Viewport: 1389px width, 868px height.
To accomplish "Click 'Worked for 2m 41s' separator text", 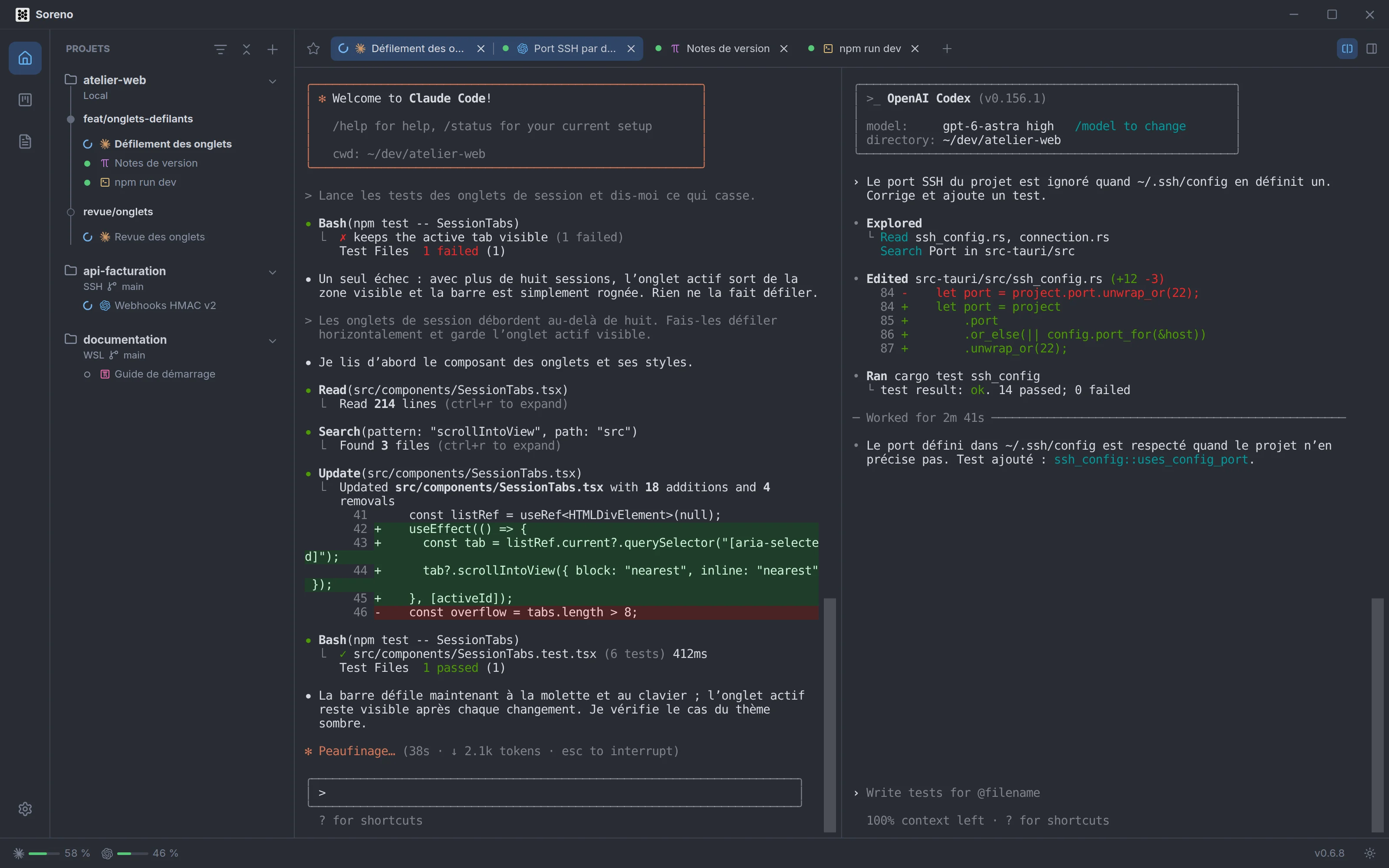I will (x=925, y=418).
